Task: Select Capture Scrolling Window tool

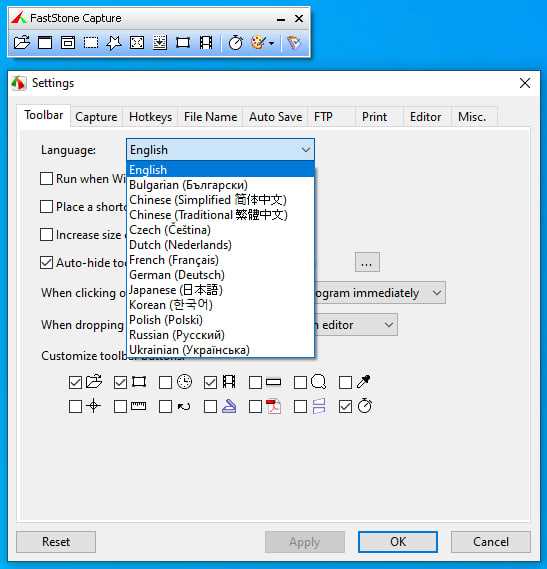Action: 160,43
